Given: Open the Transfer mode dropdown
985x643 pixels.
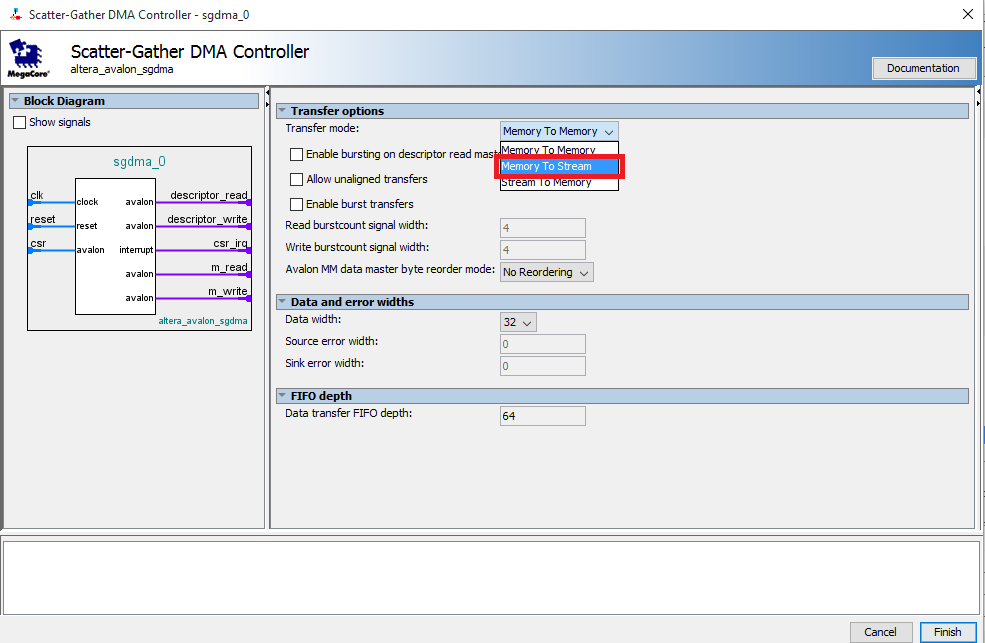Looking at the screenshot, I should [559, 131].
